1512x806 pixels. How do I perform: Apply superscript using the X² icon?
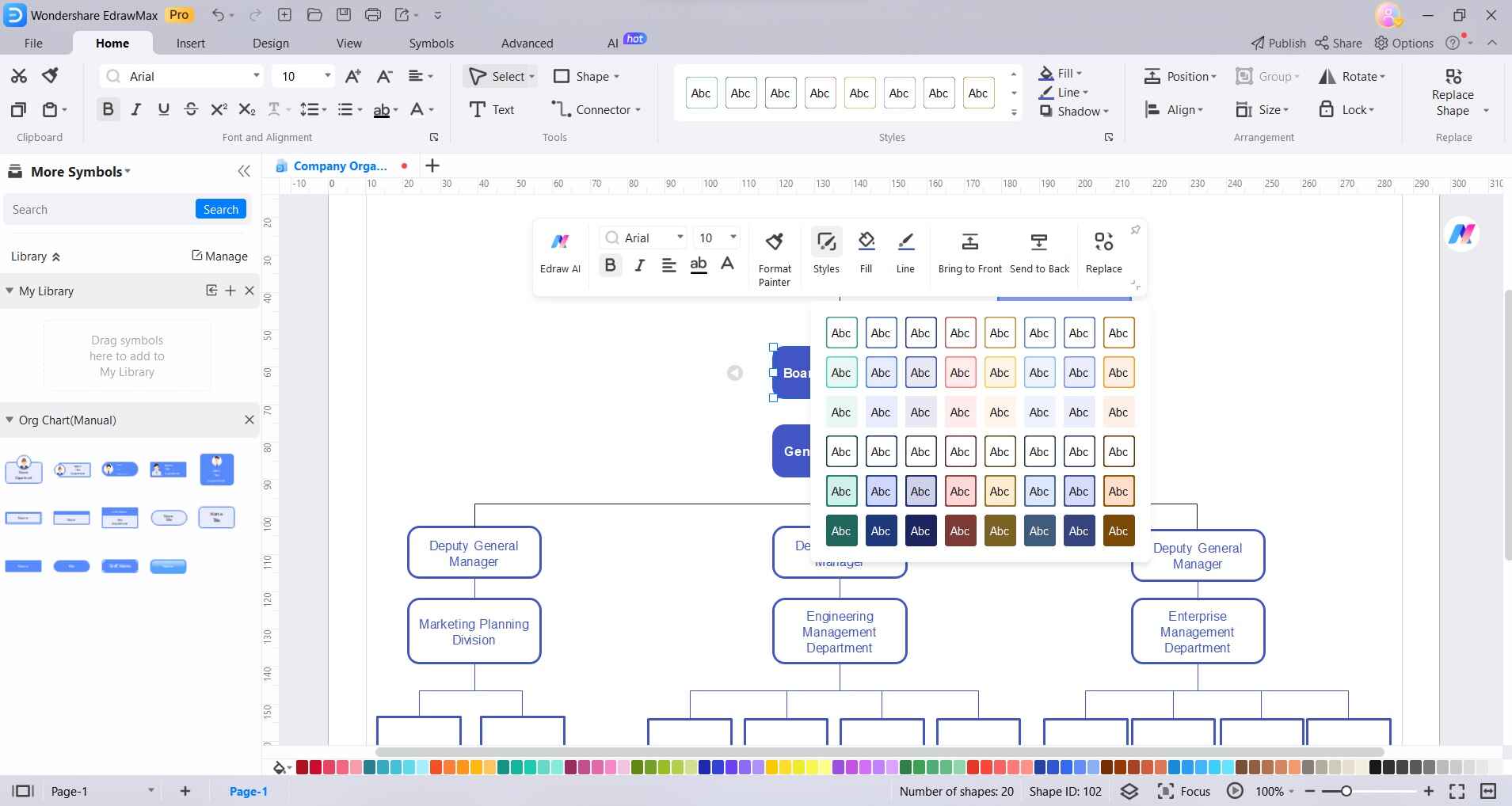(219, 109)
